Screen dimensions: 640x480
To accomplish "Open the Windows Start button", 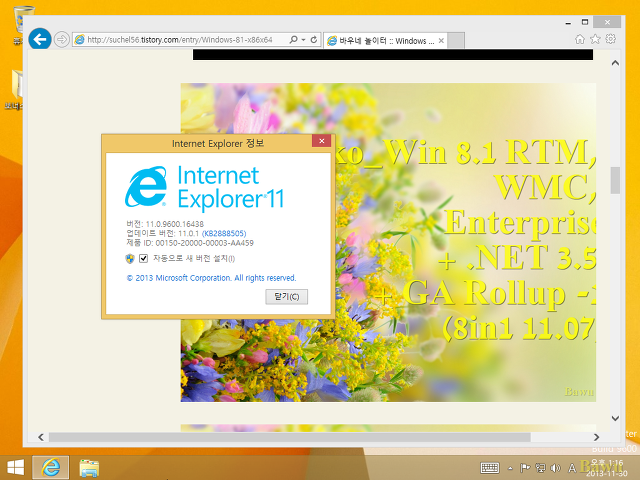I will (x=16, y=467).
